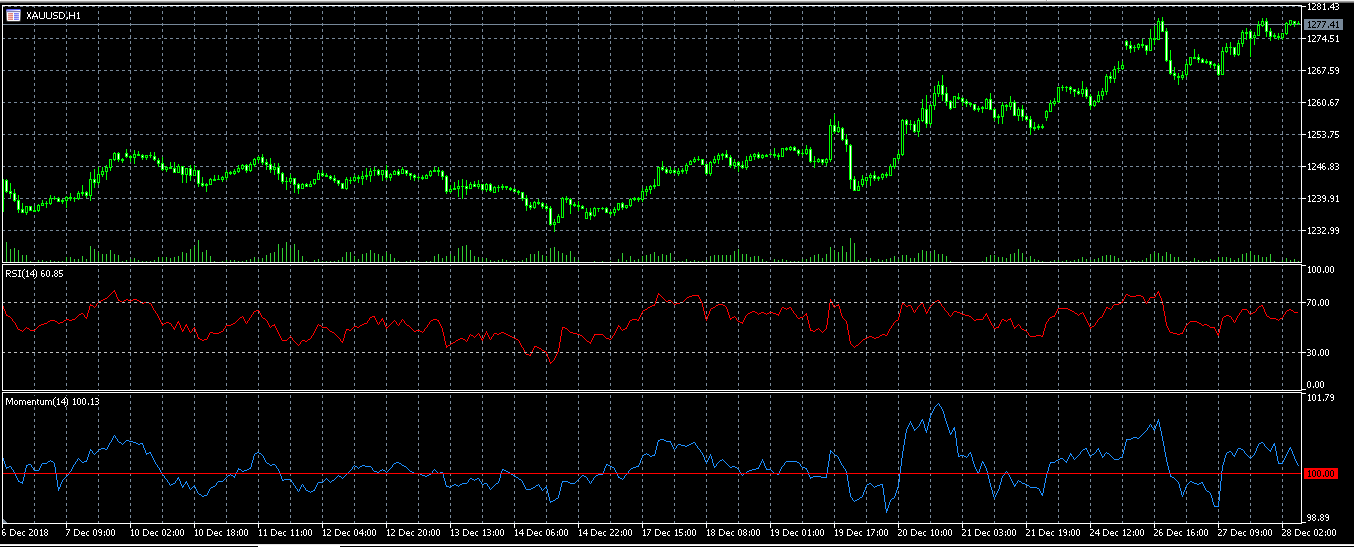Click the 1232.99 price scale label
1354x547 pixels.
[1323, 231]
